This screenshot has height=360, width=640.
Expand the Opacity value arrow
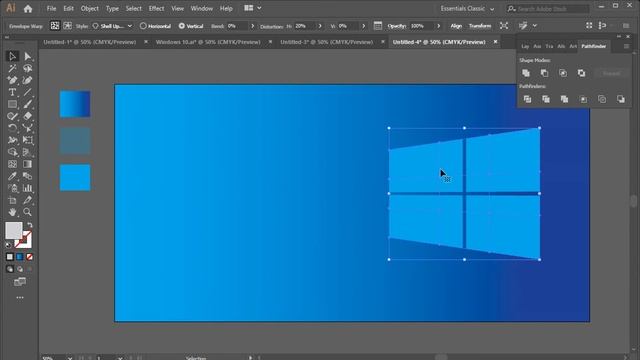(x=439, y=26)
